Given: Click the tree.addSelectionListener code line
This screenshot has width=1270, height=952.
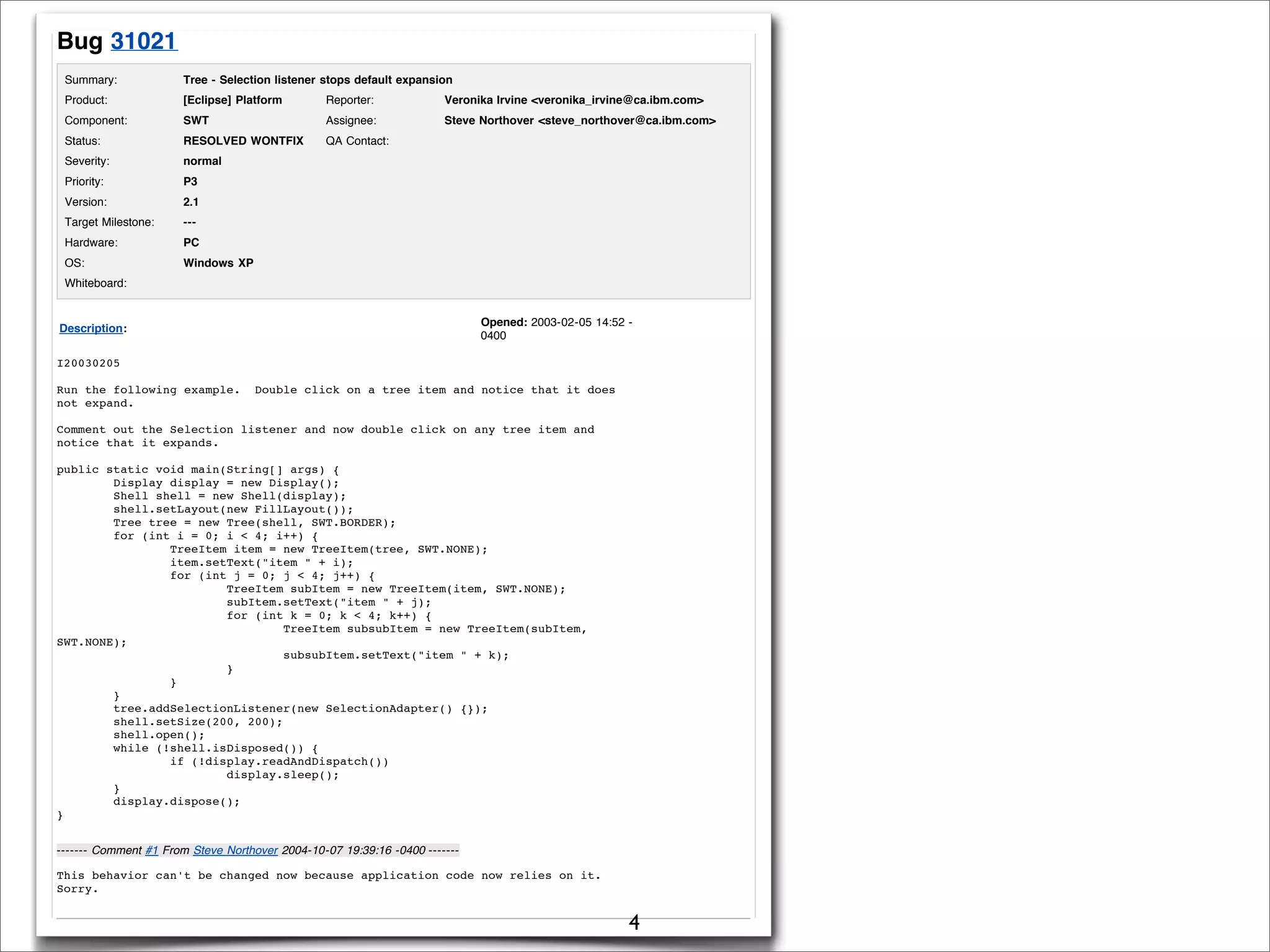Looking at the screenshot, I should click(x=300, y=709).
